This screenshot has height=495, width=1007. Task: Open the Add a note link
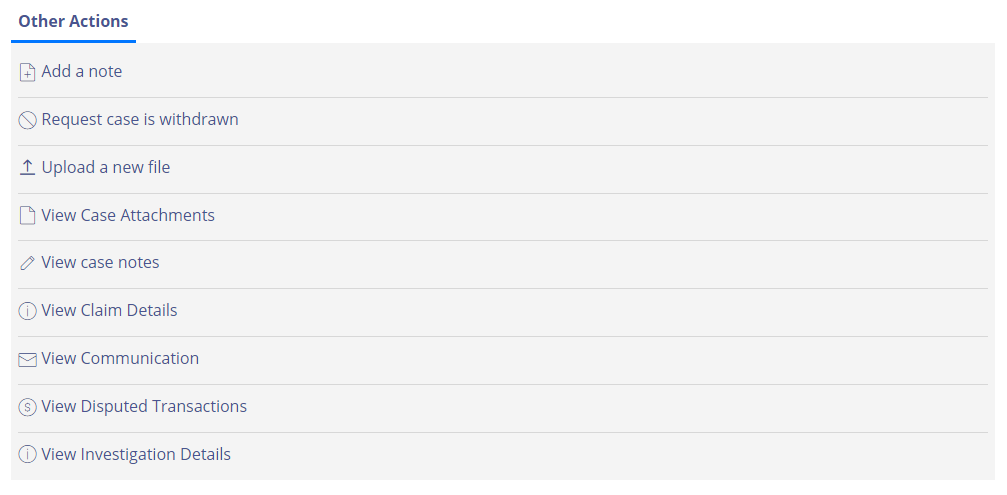tap(82, 71)
